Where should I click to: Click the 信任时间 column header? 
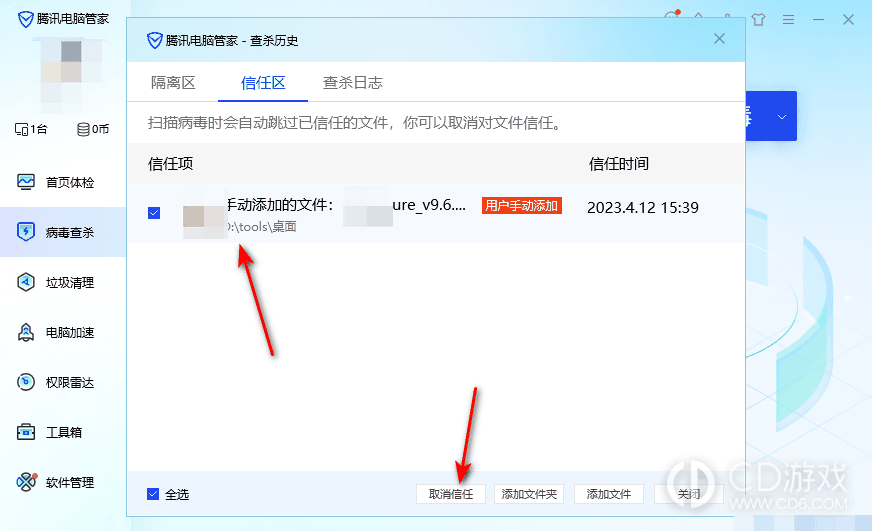(618, 164)
